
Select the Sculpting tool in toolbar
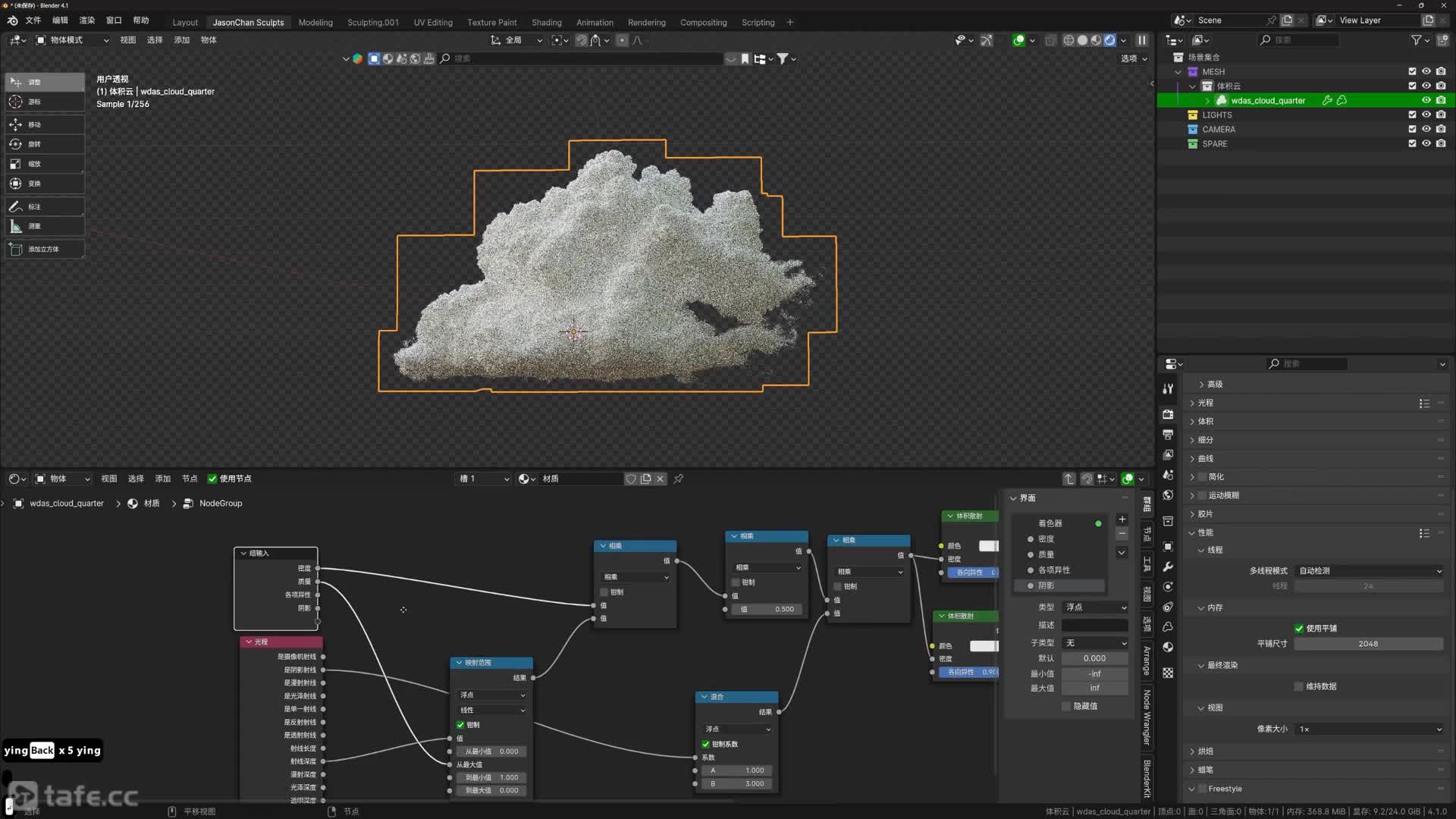(373, 22)
